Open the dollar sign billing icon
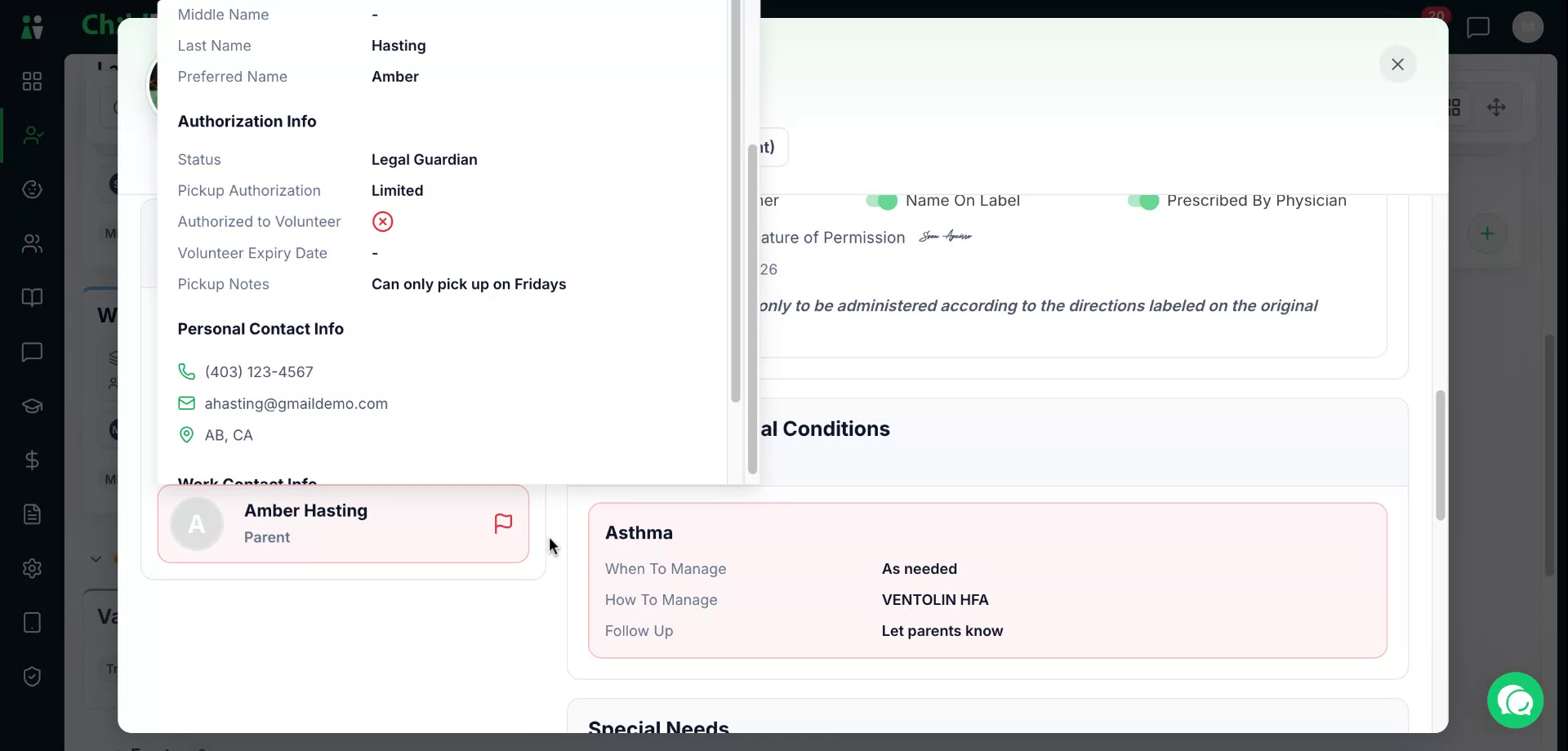 [x=32, y=460]
